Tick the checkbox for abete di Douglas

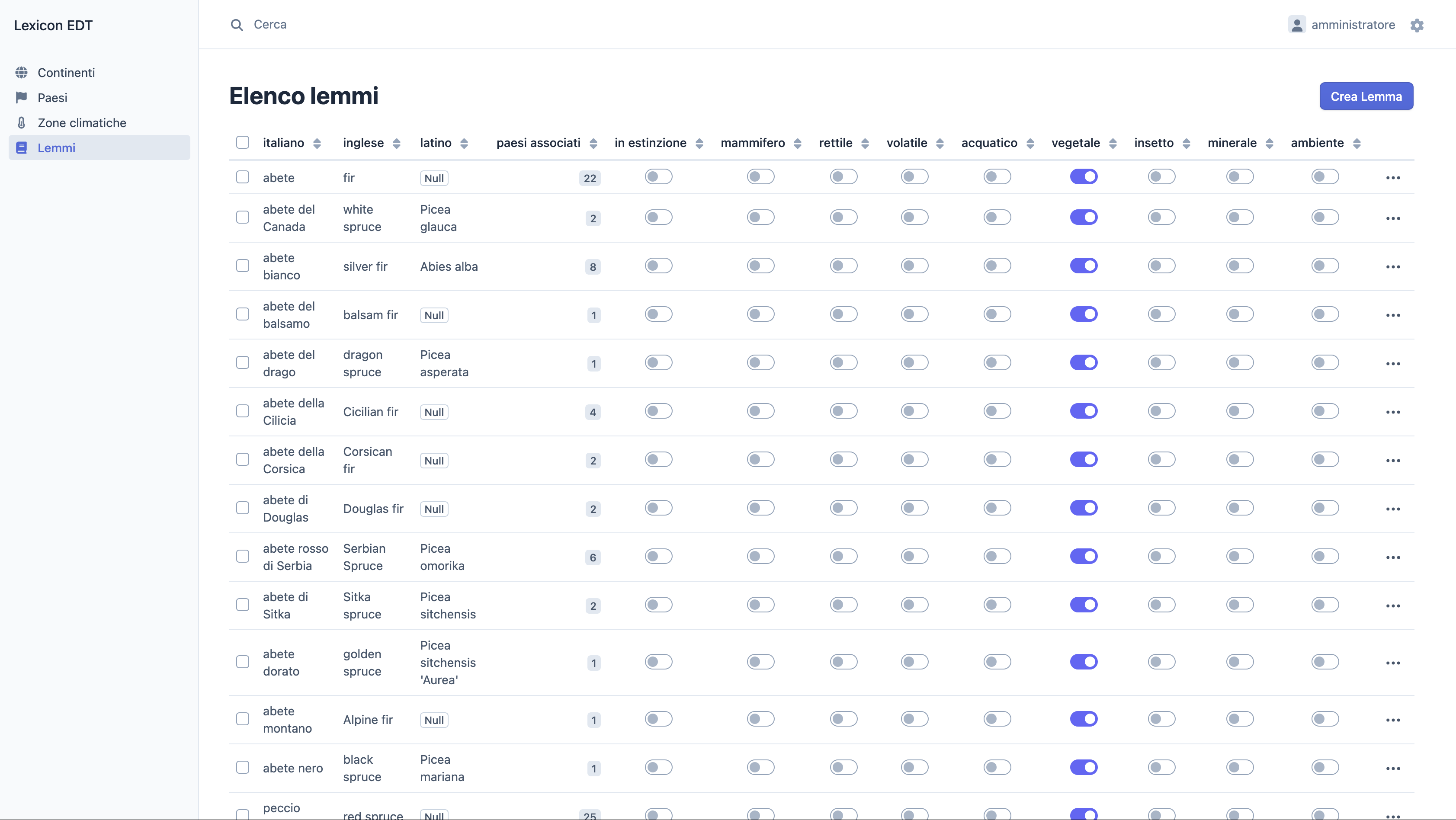pyautogui.click(x=243, y=508)
